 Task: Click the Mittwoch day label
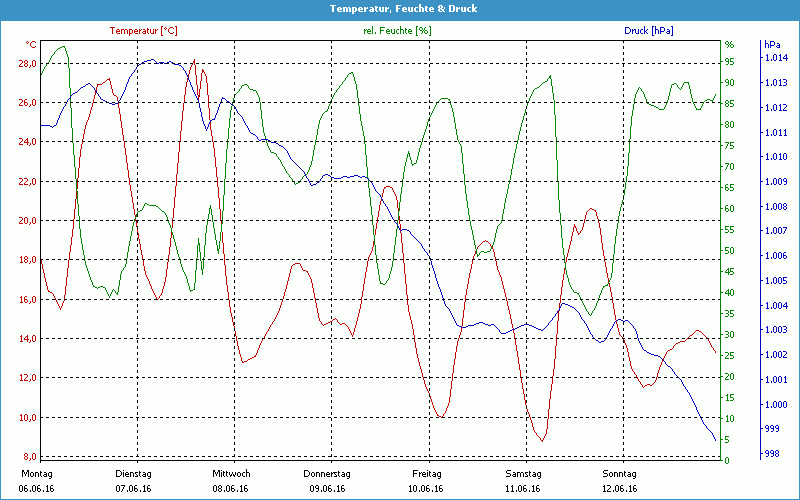click(231, 473)
